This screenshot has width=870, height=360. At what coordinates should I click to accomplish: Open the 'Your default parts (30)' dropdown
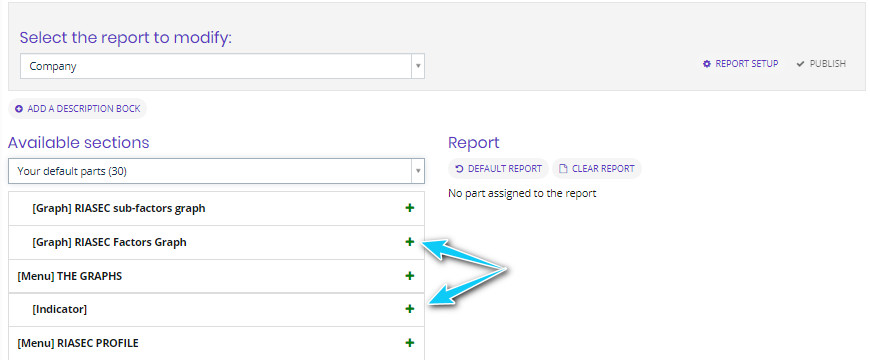pos(216,171)
